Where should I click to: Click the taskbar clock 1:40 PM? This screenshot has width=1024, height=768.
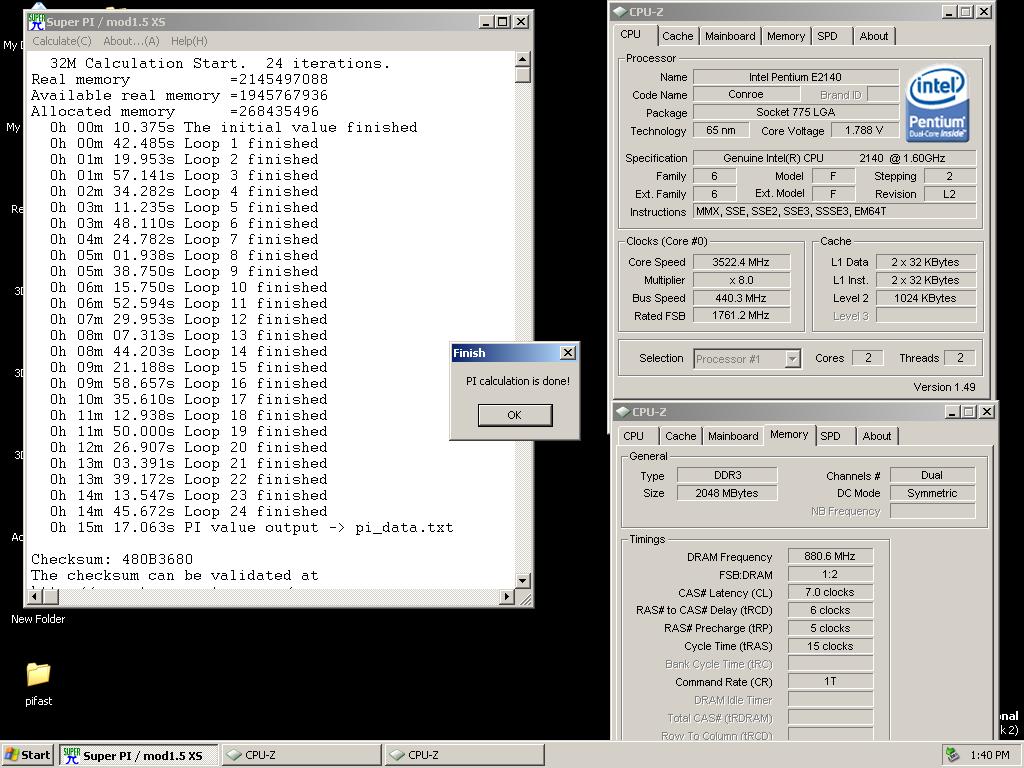pos(989,755)
